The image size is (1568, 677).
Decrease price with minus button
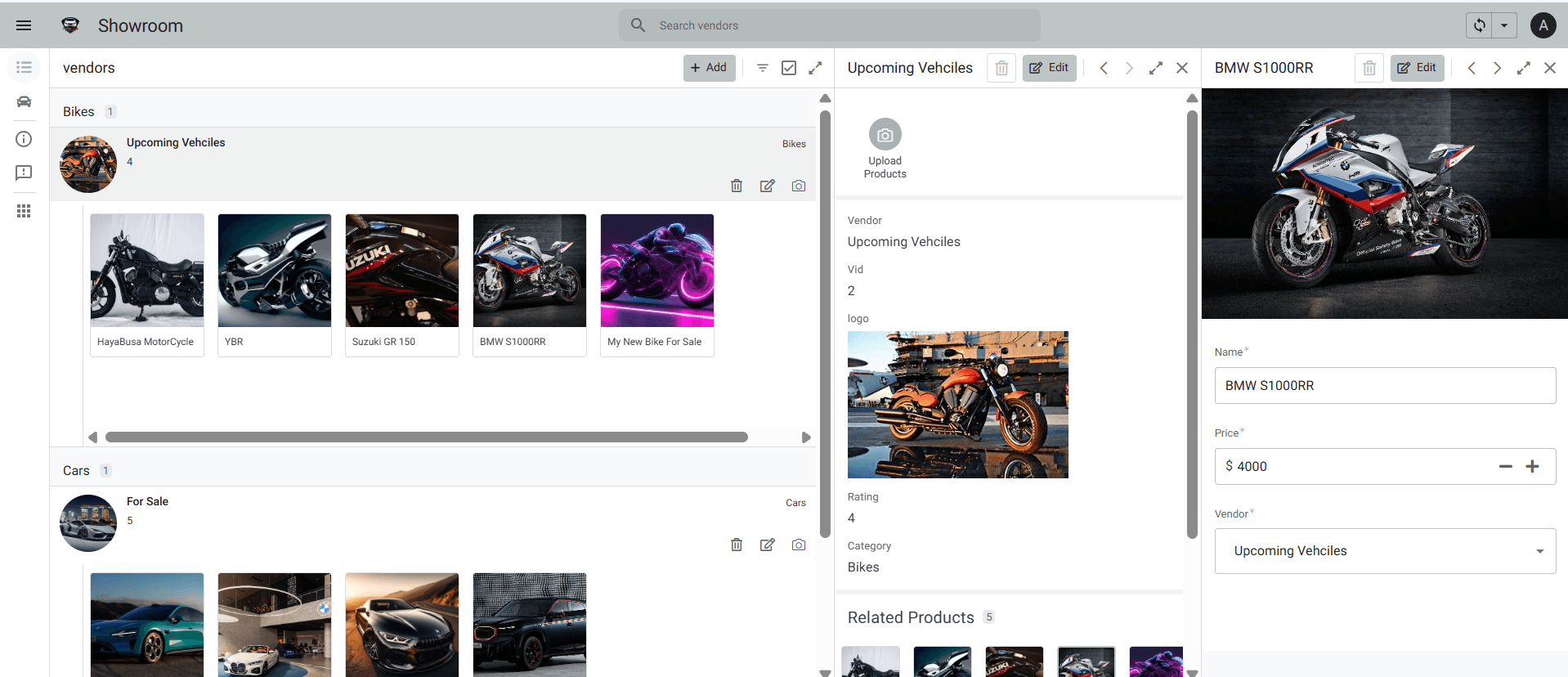(x=1506, y=466)
